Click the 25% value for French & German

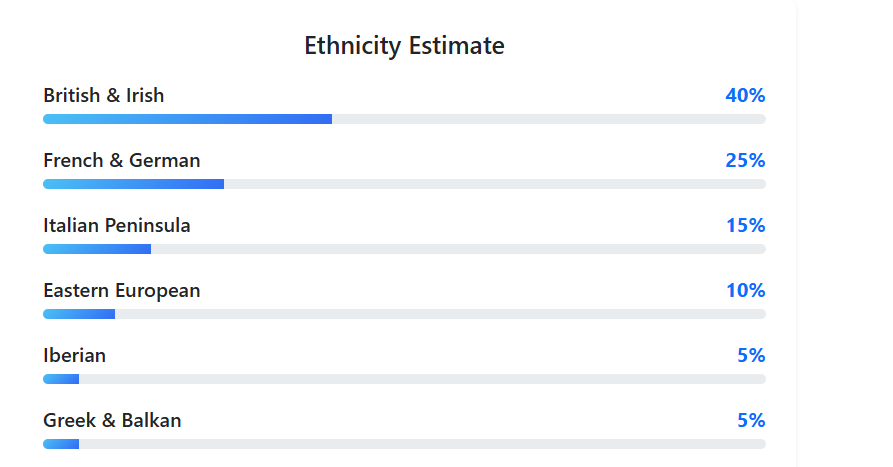pyautogui.click(x=745, y=161)
